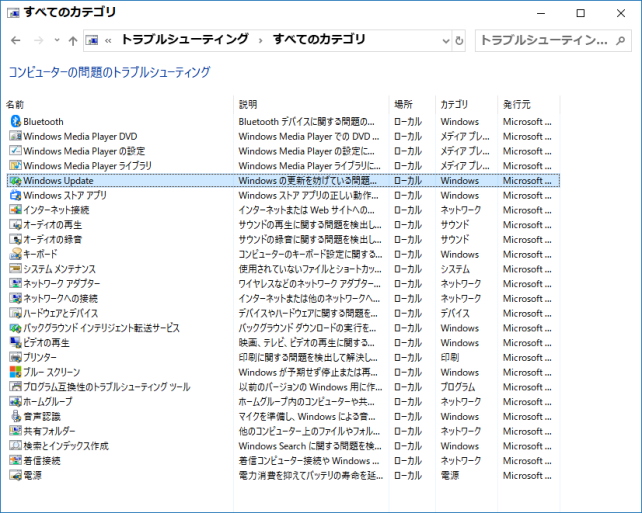Click the ブルー スクリーン icon
Image resolution: width=642 pixels, height=513 pixels.
click(x=16, y=372)
